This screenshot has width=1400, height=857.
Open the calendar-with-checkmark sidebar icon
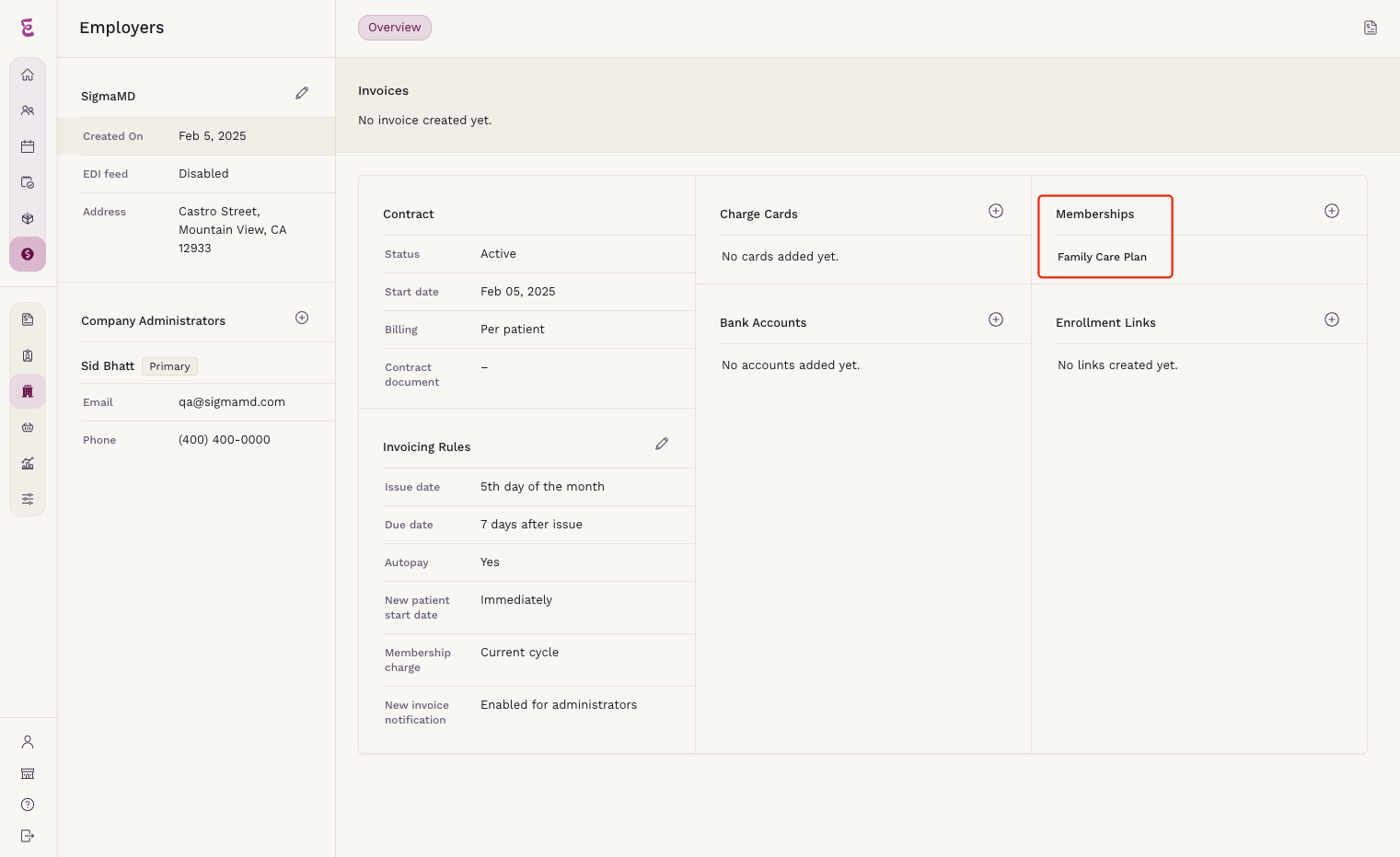click(28, 182)
